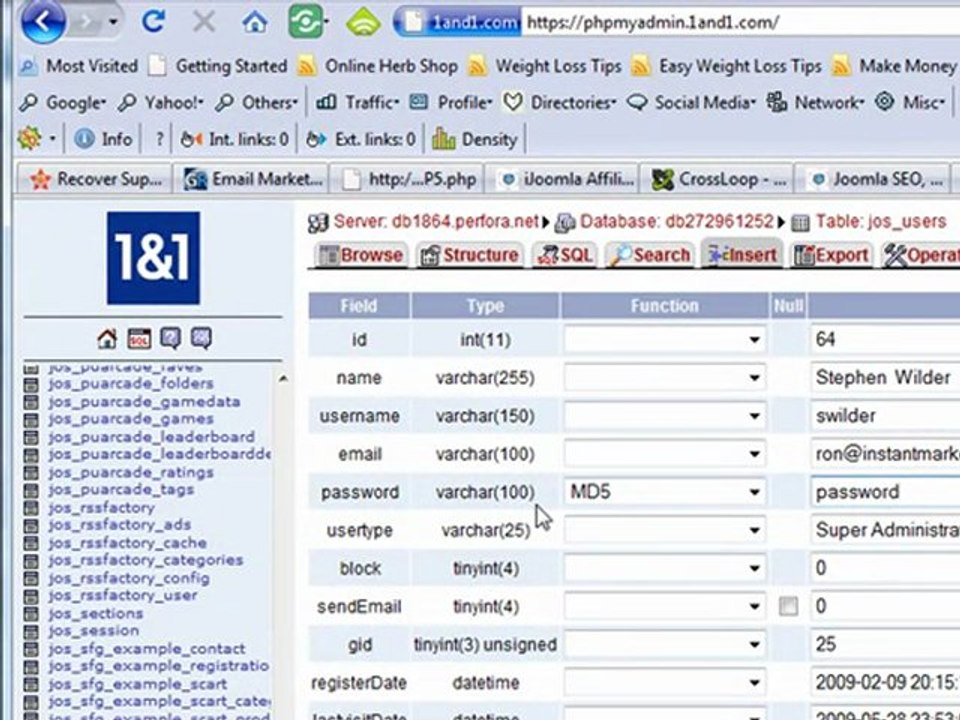This screenshot has width=960, height=720.
Task: Open Server db1864.perfora.net breadcrumb link
Action: click(436, 222)
